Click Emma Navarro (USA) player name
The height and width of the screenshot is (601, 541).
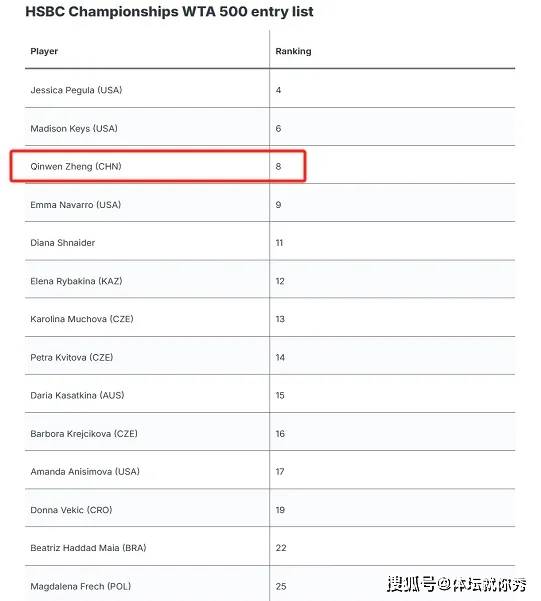[76, 205]
